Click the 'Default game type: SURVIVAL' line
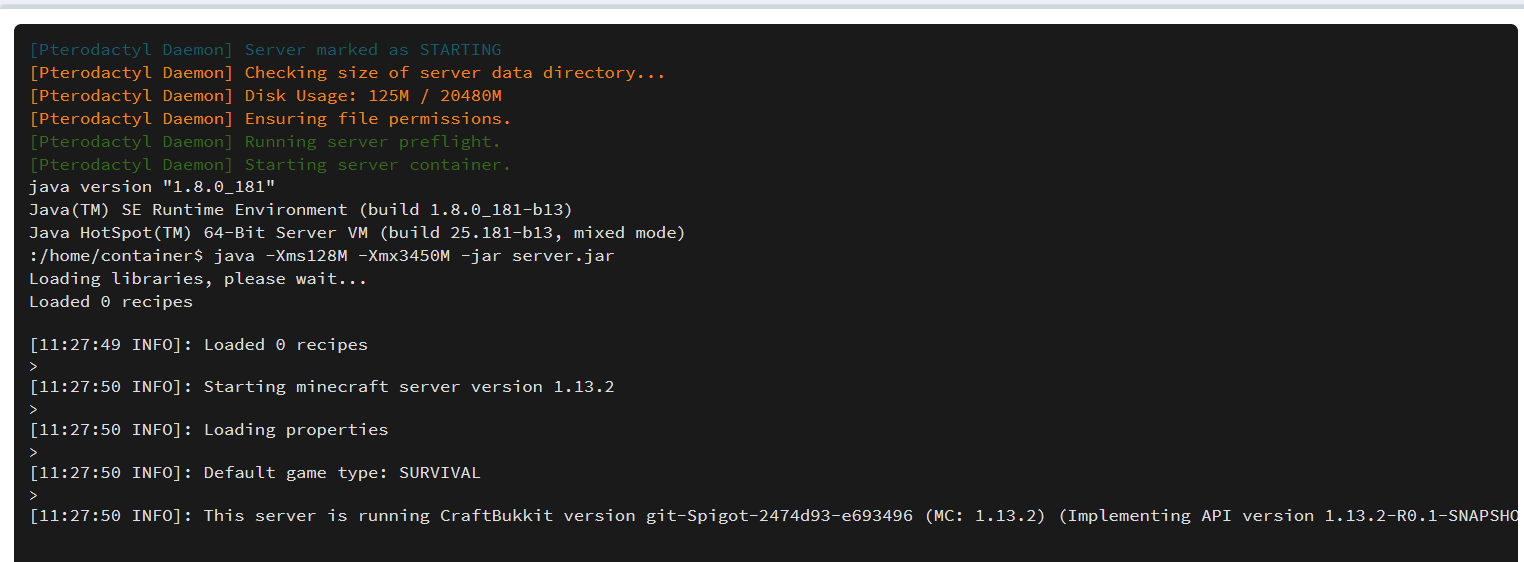 (x=254, y=473)
